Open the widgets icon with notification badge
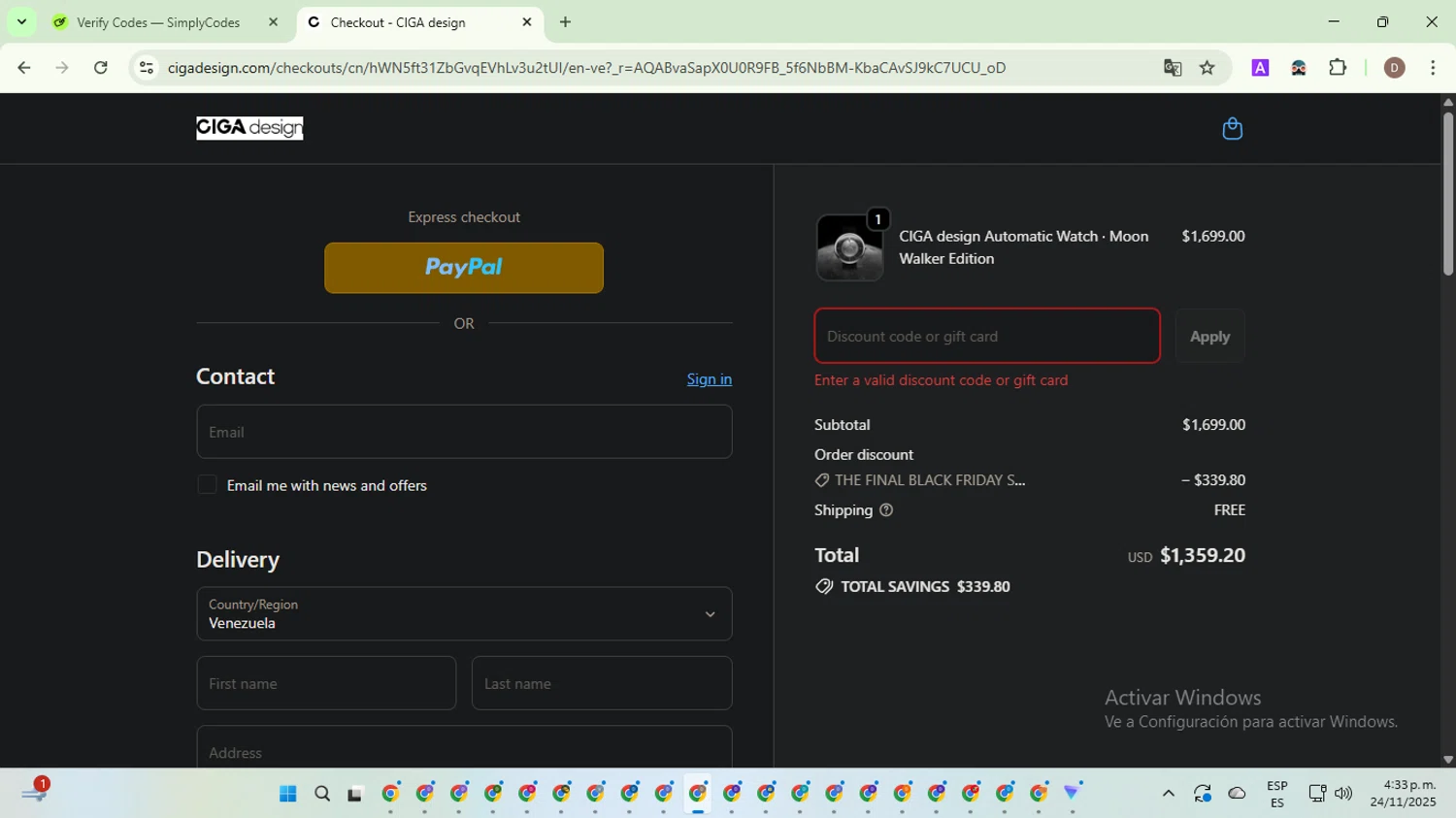Screen dimensions: 1456x818 click(x=35, y=792)
